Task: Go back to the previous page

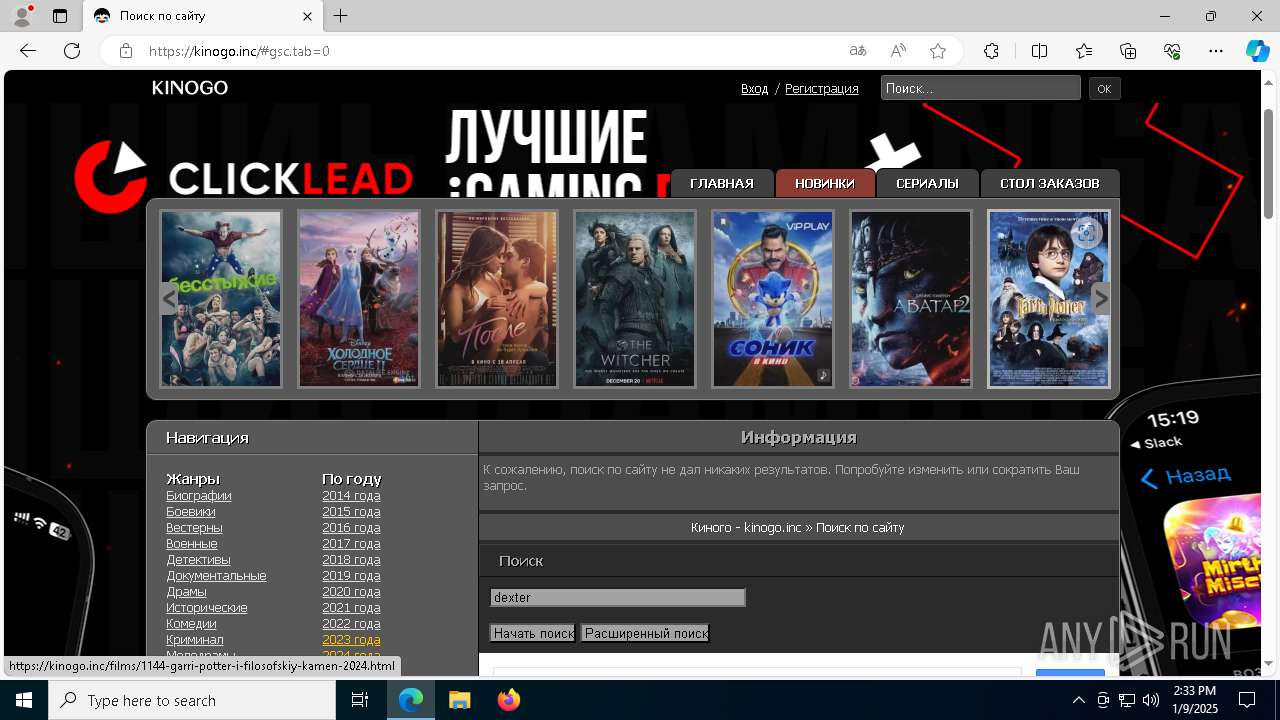Action: click(28, 51)
